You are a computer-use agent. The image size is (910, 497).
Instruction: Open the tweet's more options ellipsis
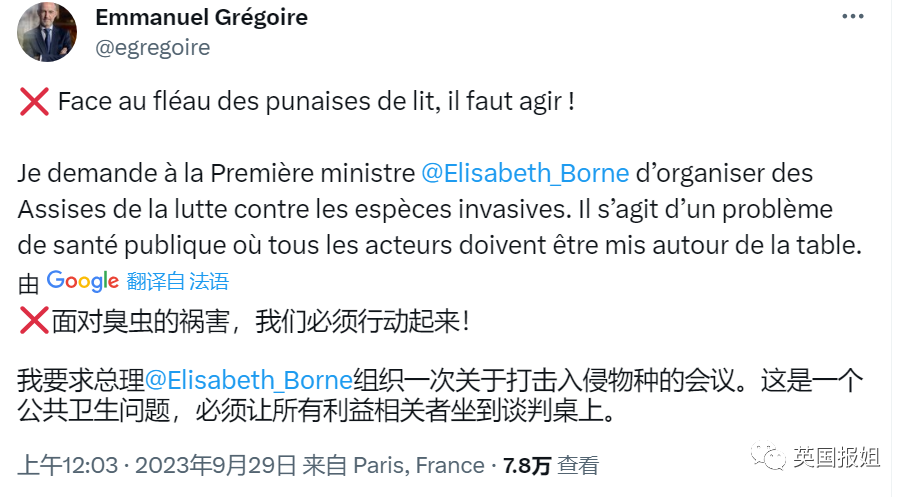852,16
